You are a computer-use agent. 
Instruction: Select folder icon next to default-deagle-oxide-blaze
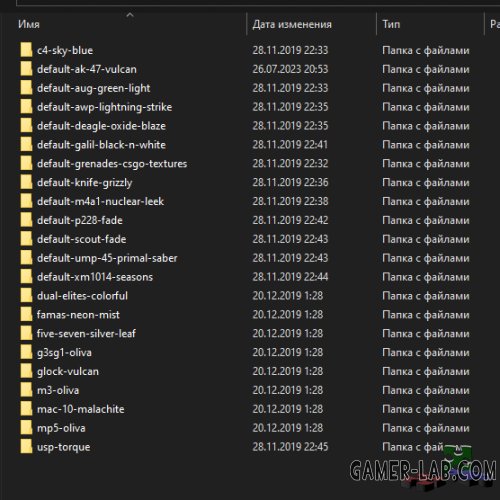(x=26, y=126)
